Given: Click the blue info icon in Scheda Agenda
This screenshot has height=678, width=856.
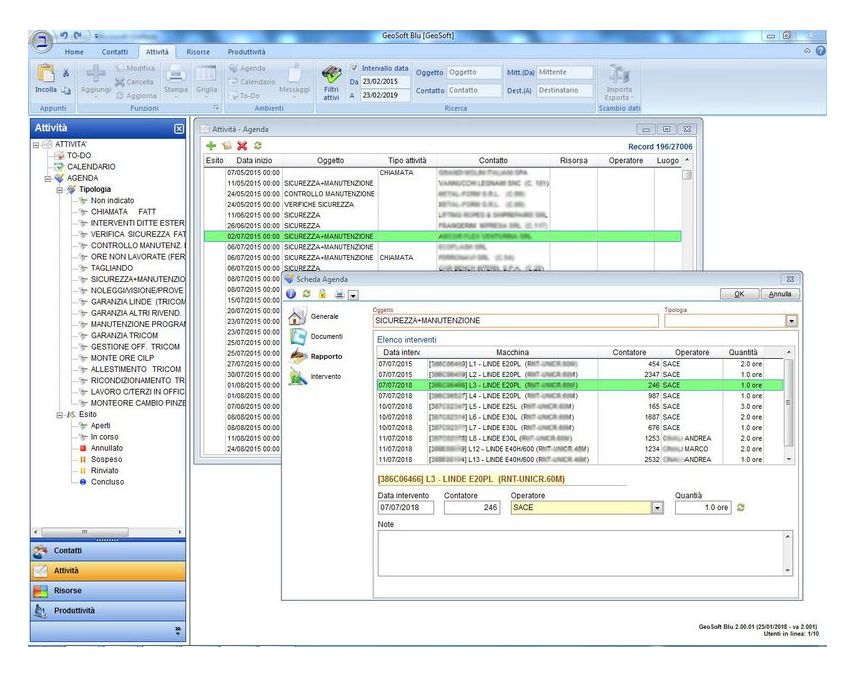Looking at the screenshot, I should point(291,294).
